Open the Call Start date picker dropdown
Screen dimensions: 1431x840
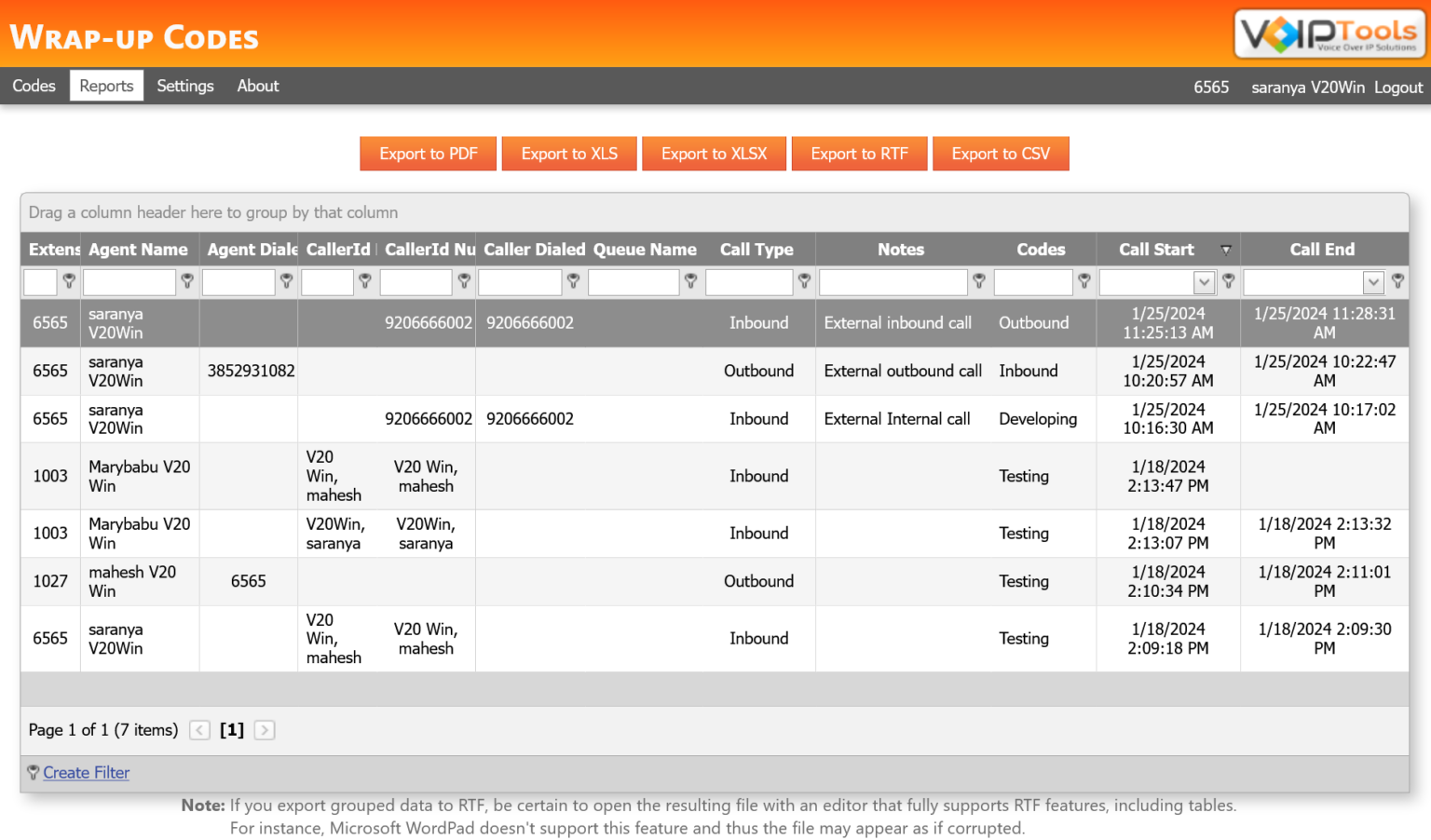click(x=1204, y=281)
